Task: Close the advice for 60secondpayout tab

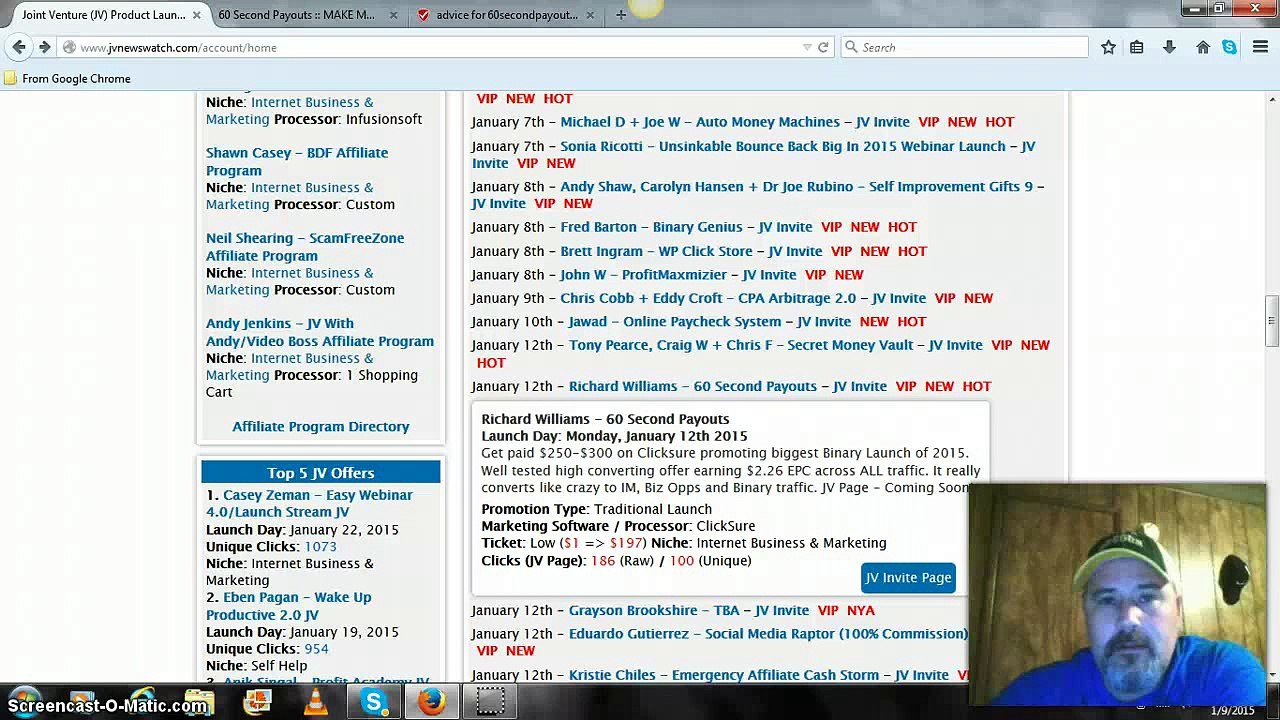Action: pyautogui.click(x=590, y=15)
